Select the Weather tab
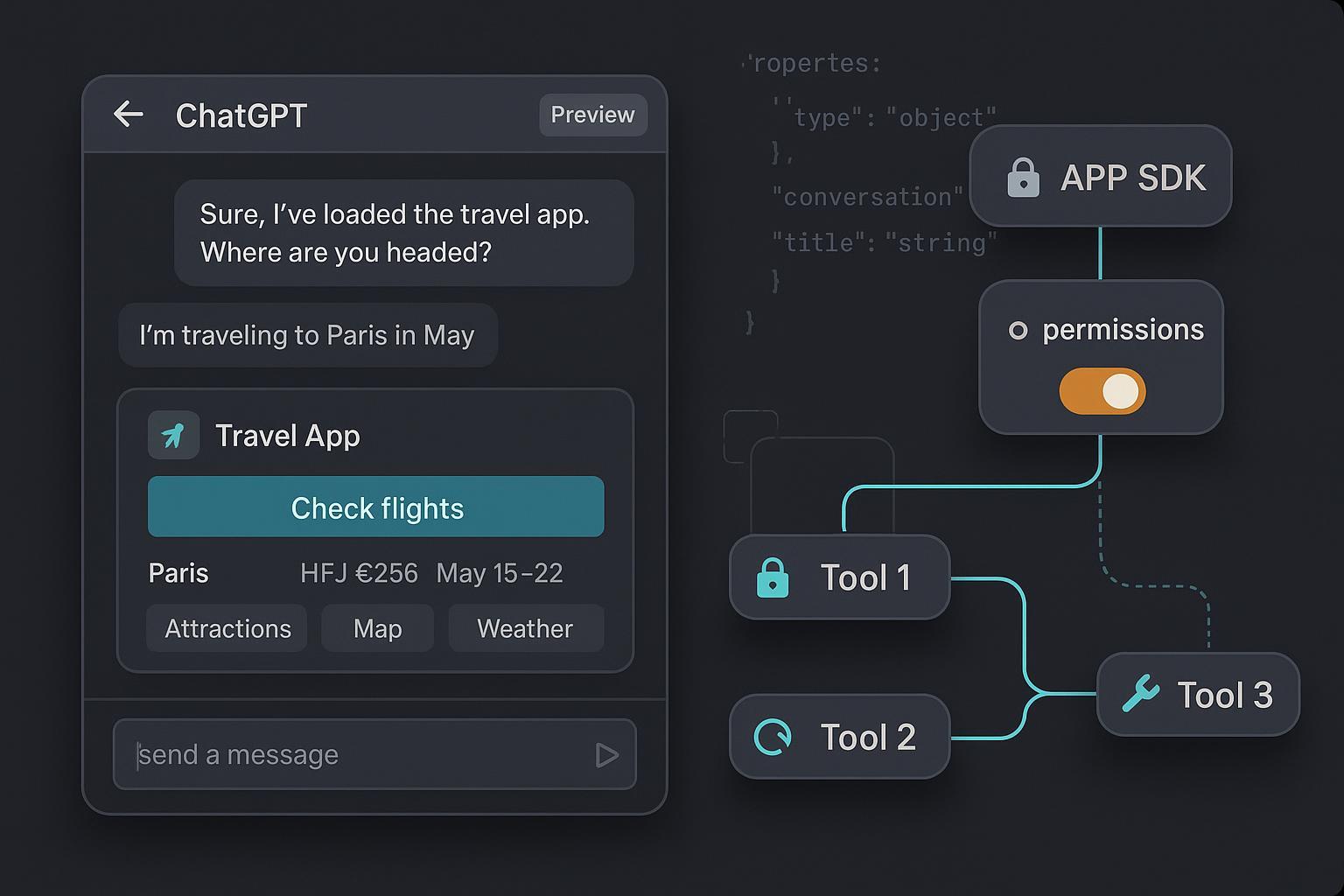This screenshot has width=1344, height=896. pyautogui.click(x=525, y=628)
